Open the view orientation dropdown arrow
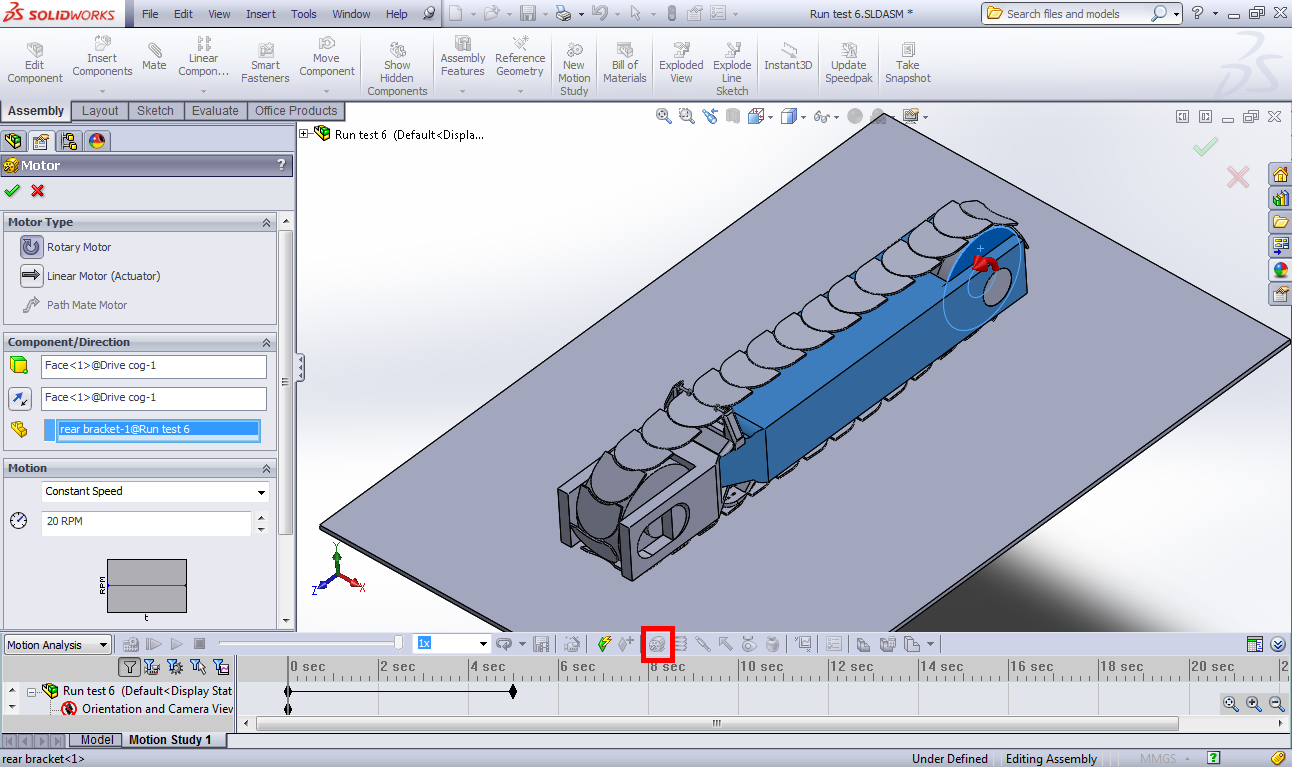 [770, 117]
